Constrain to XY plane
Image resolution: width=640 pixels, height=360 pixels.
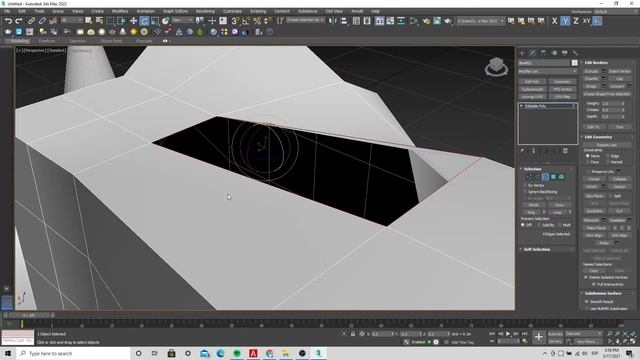586,21
